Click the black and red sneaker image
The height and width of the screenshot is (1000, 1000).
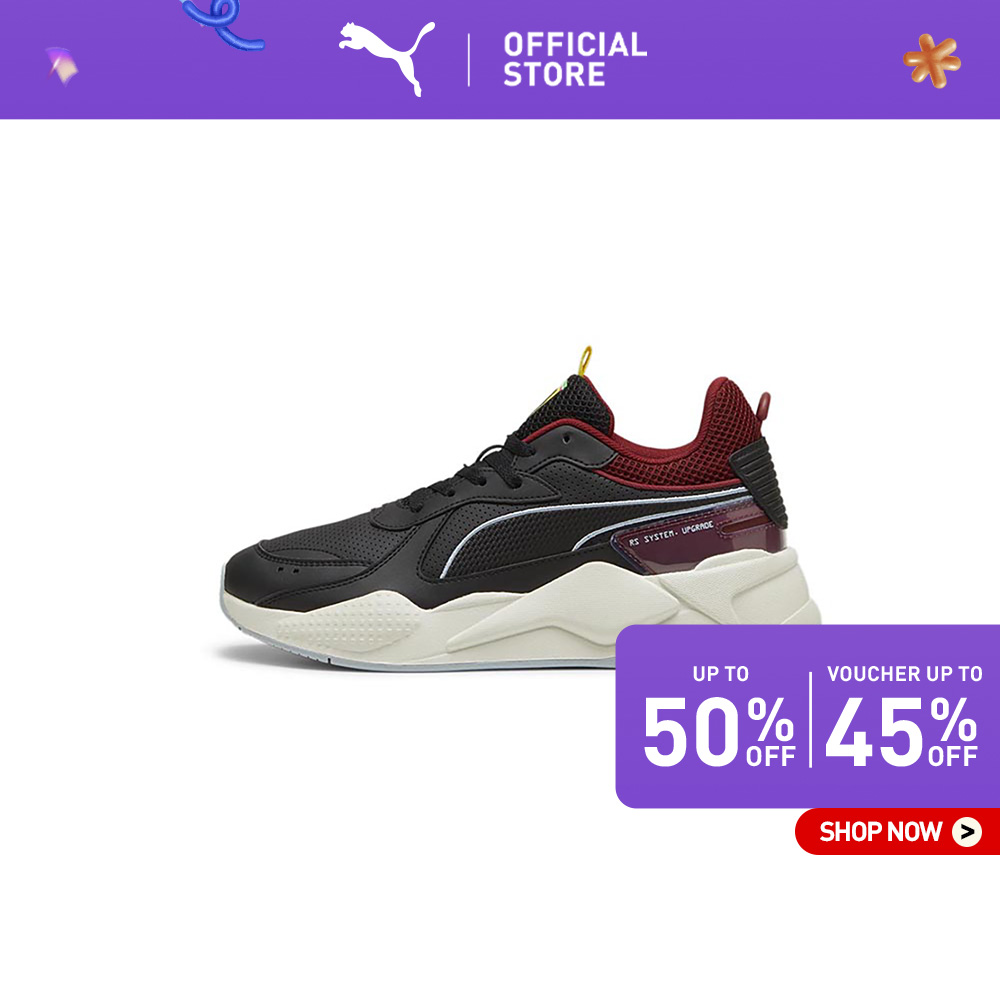(522, 508)
